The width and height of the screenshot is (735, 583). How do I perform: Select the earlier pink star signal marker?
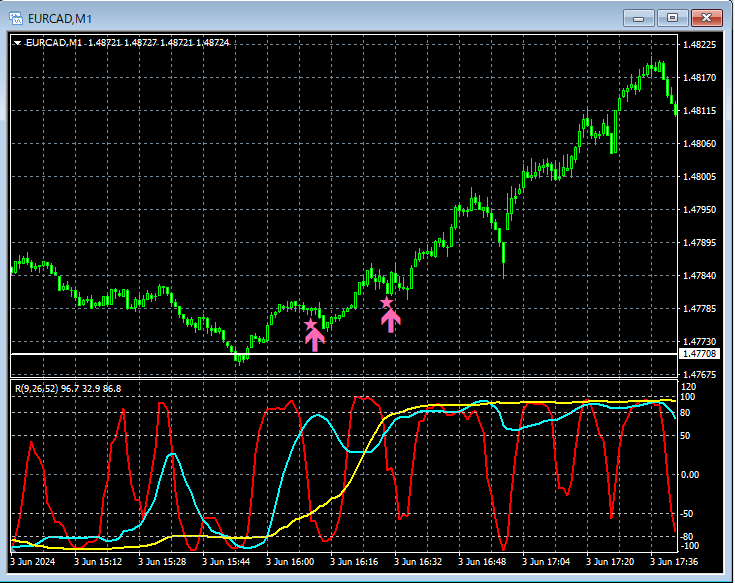(310, 324)
